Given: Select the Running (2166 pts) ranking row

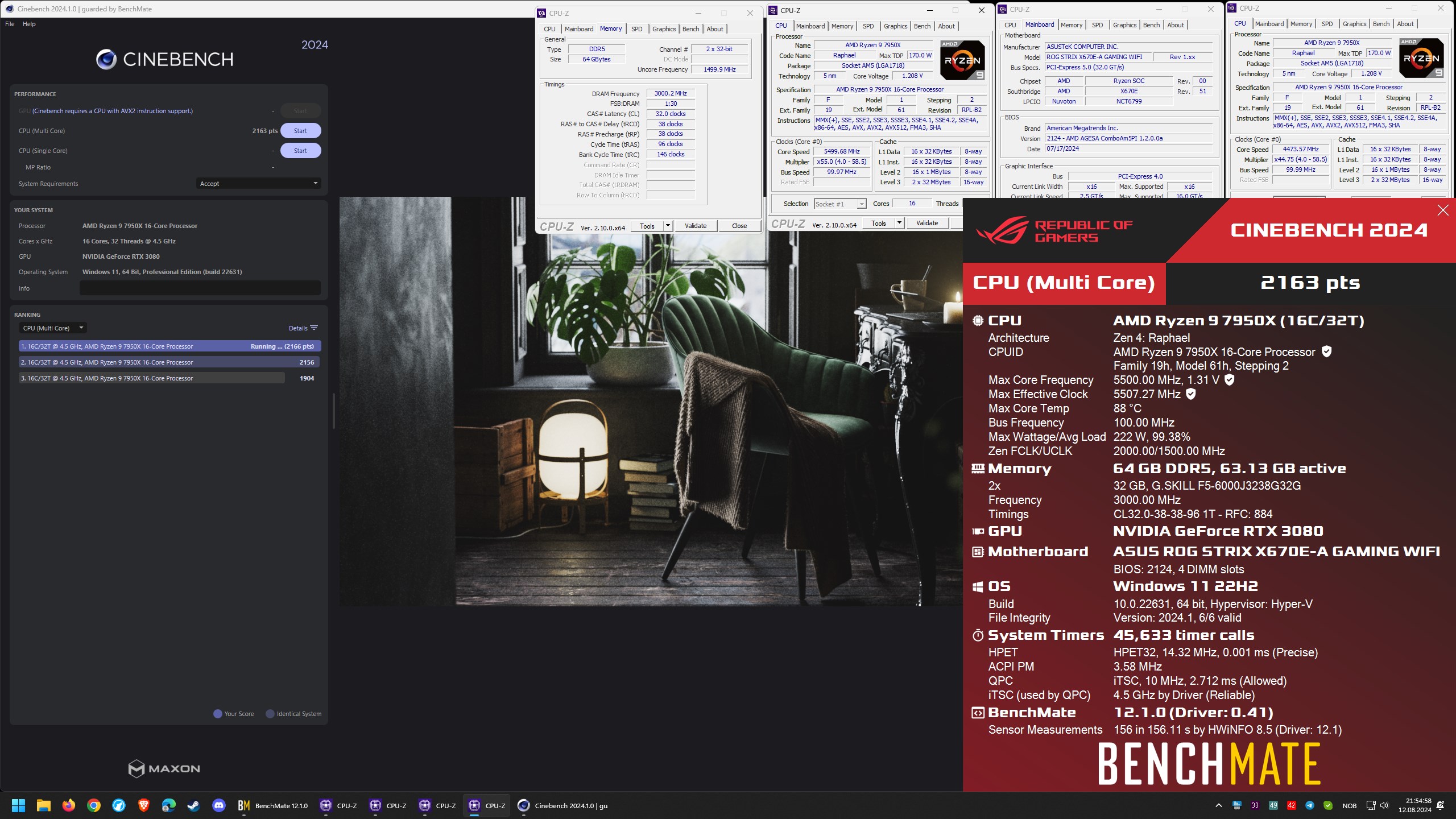Looking at the screenshot, I should pyautogui.click(x=169, y=346).
